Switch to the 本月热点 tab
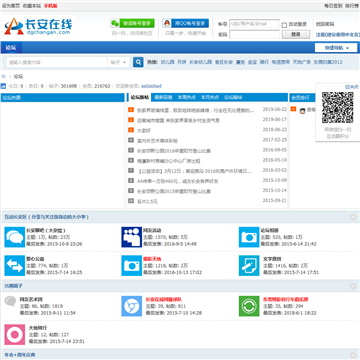The width and height of the screenshot is (360, 360). pos(210,98)
